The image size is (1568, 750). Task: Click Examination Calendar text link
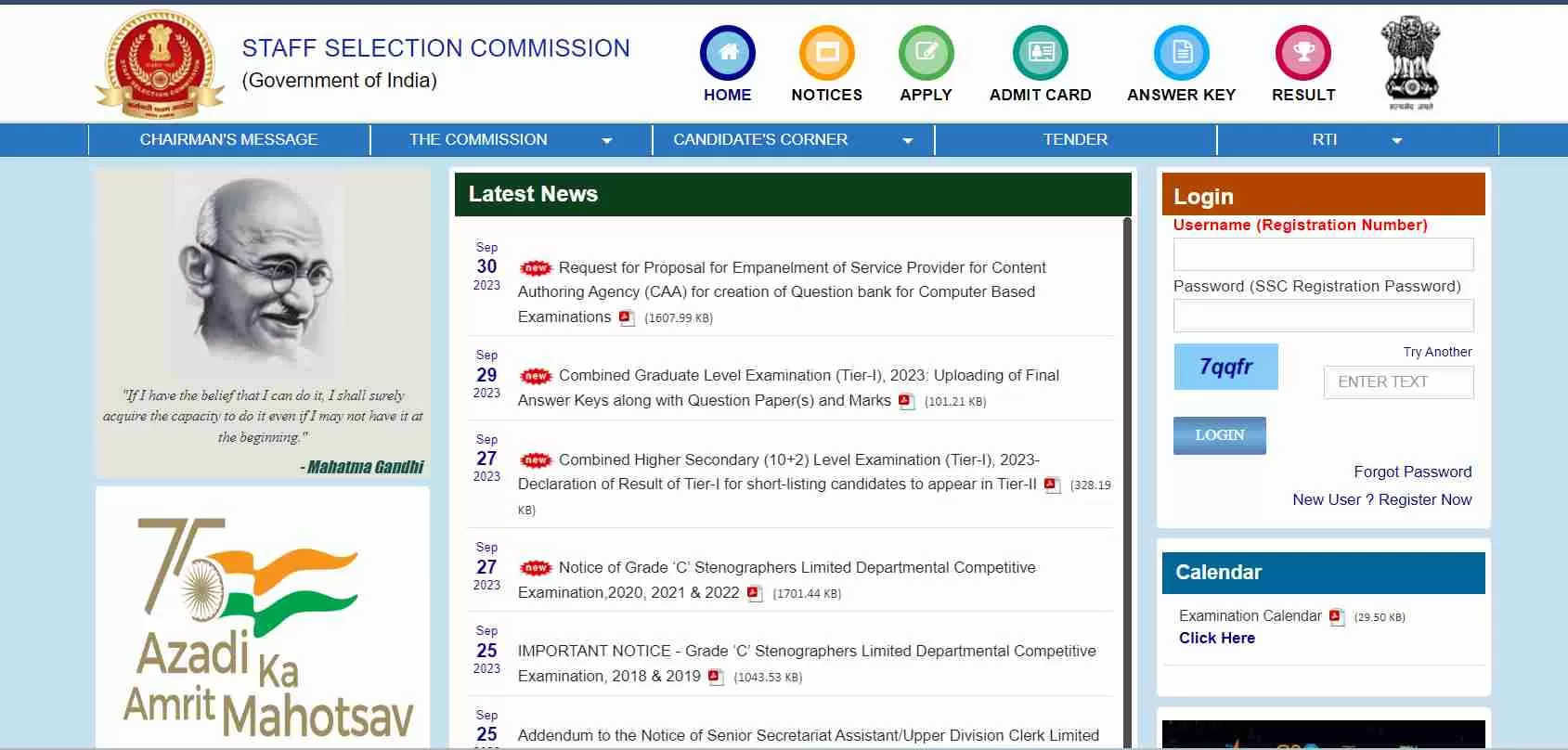click(1250, 616)
